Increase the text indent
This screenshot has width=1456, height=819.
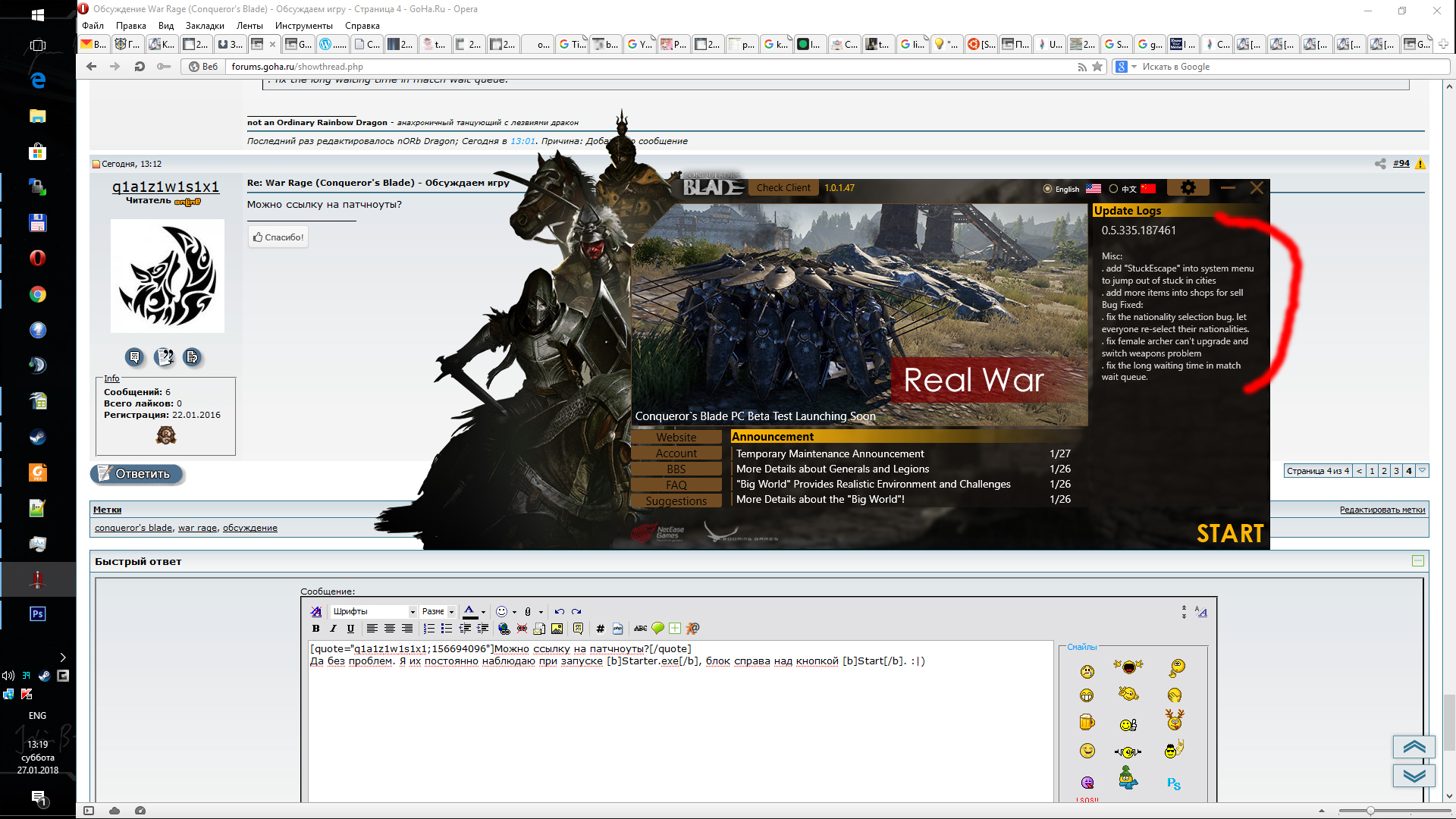(482, 629)
